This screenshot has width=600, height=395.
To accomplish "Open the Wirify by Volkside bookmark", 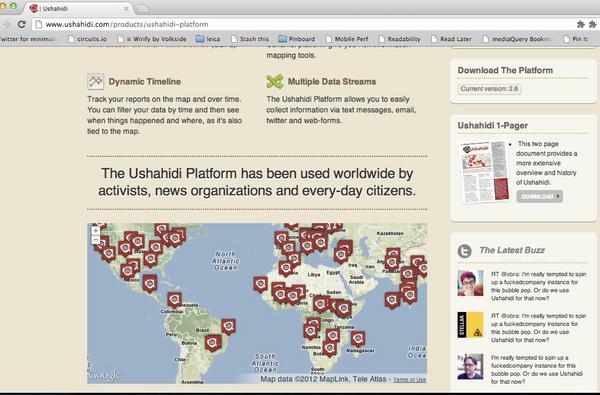I will [152, 39].
